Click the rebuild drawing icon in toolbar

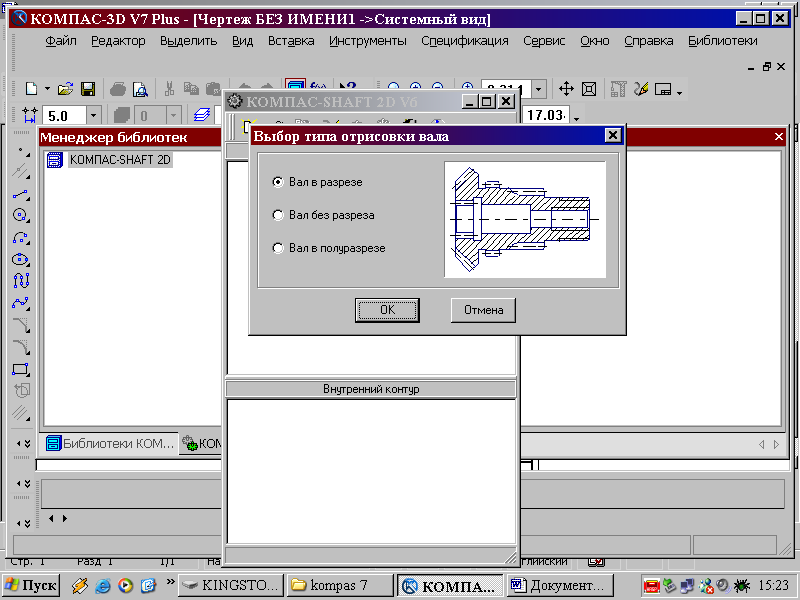coord(618,89)
